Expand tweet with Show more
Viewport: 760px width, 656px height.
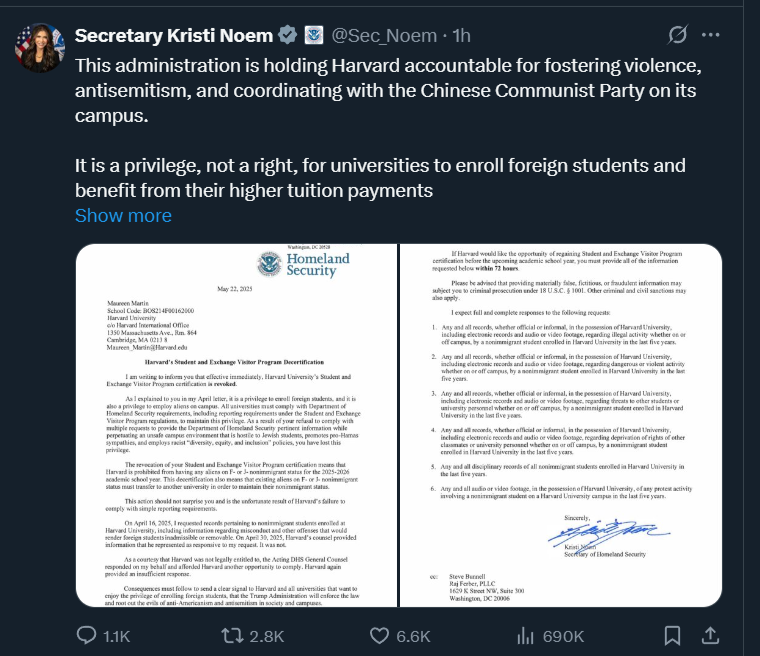click(x=123, y=216)
